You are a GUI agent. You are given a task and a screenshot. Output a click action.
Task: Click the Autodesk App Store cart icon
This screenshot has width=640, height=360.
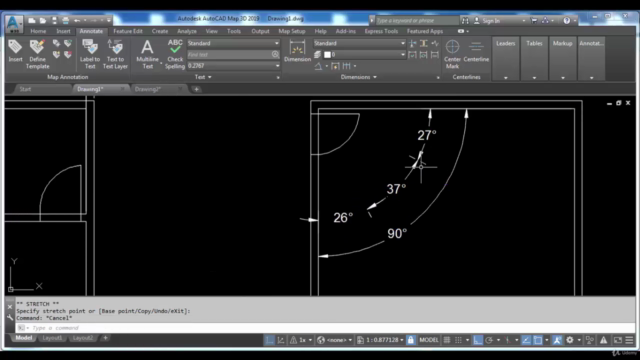click(x=534, y=20)
